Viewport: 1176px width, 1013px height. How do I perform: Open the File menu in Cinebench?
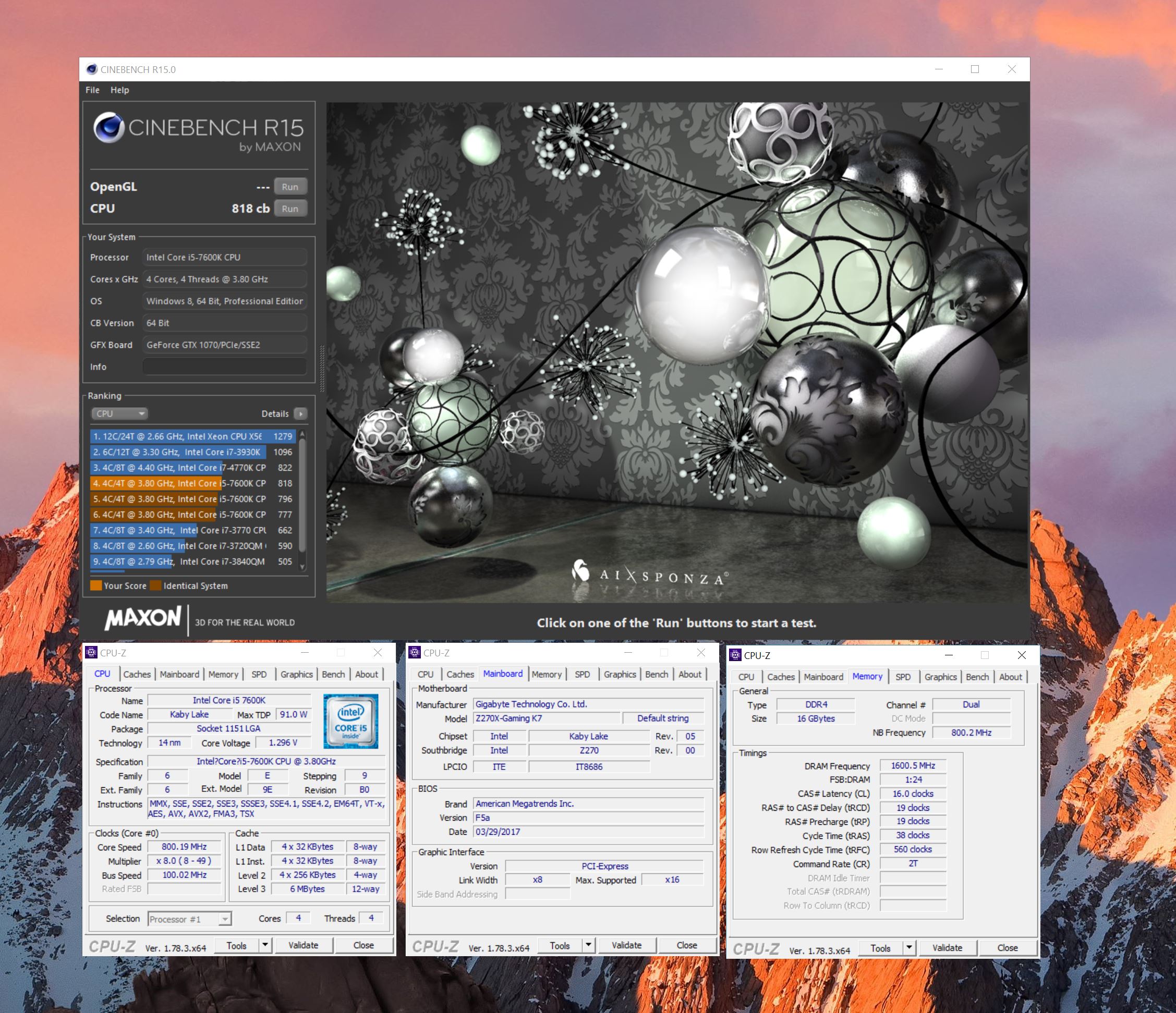pyautogui.click(x=92, y=90)
